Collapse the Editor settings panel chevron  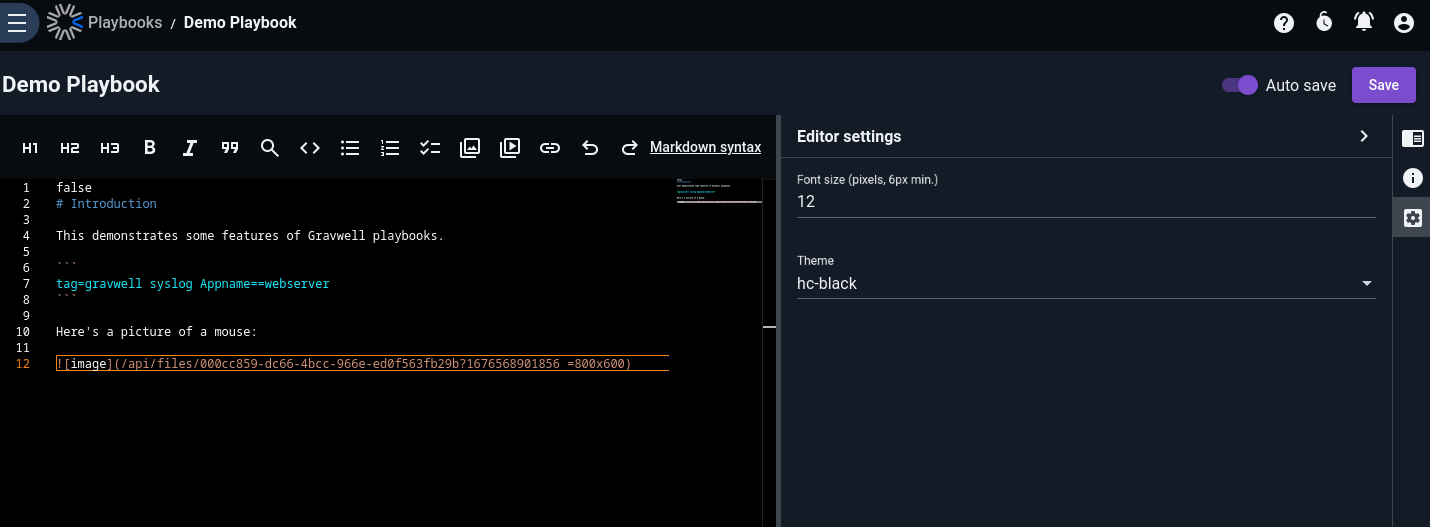pos(1364,136)
